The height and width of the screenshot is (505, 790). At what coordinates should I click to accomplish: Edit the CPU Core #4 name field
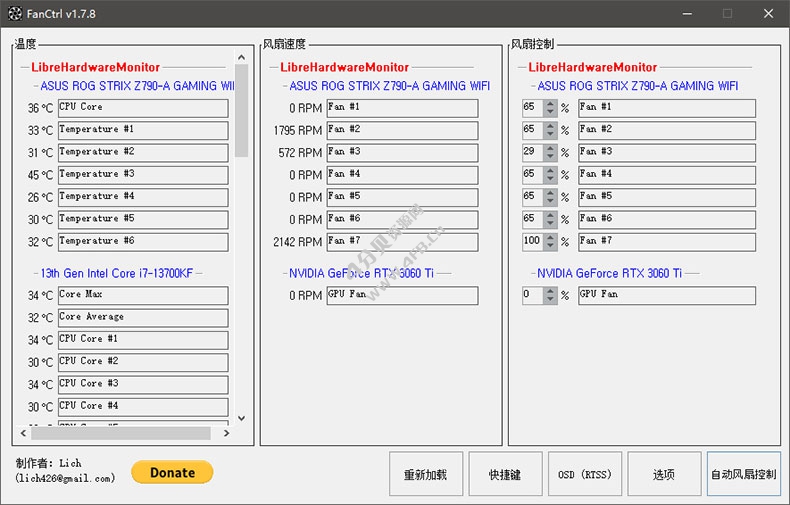click(143, 407)
